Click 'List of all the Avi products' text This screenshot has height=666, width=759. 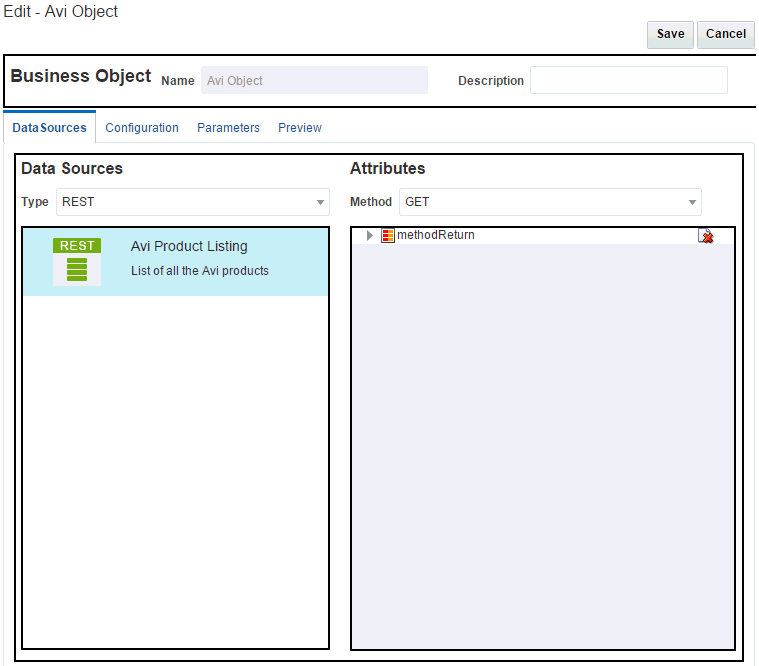pyautogui.click(x=199, y=271)
